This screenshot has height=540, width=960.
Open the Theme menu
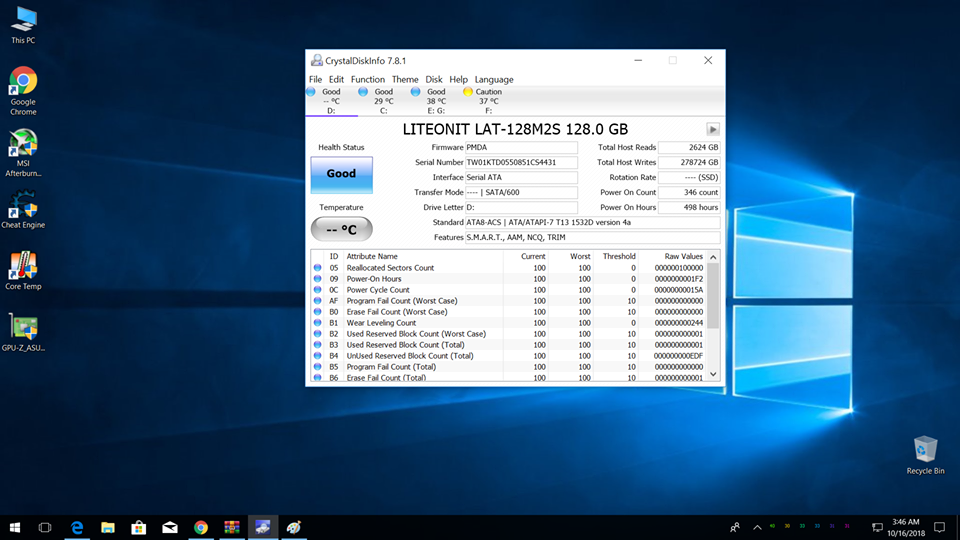pyautogui.click(x=405, y=79)
